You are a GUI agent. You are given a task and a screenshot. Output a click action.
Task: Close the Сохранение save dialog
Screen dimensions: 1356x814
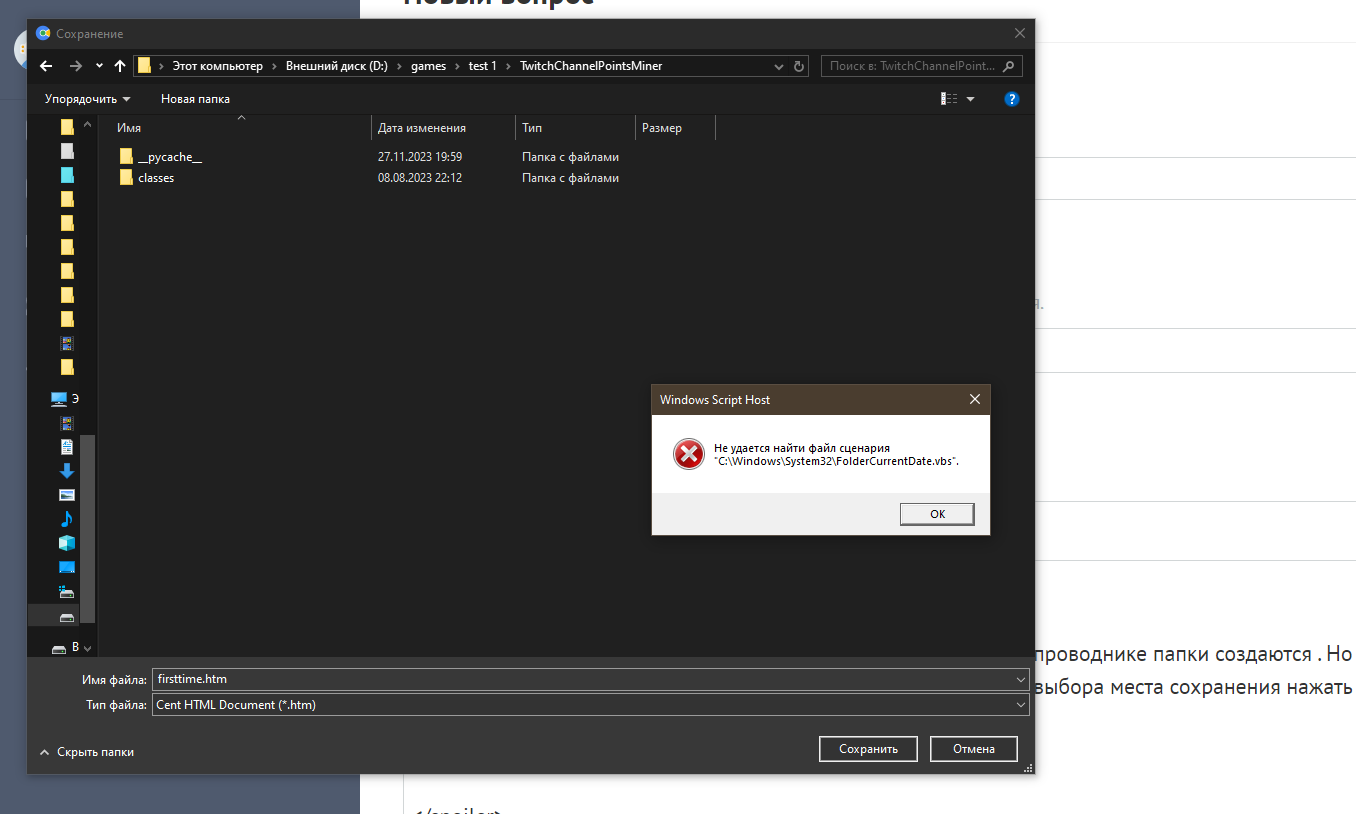(x=1020, y=33)
